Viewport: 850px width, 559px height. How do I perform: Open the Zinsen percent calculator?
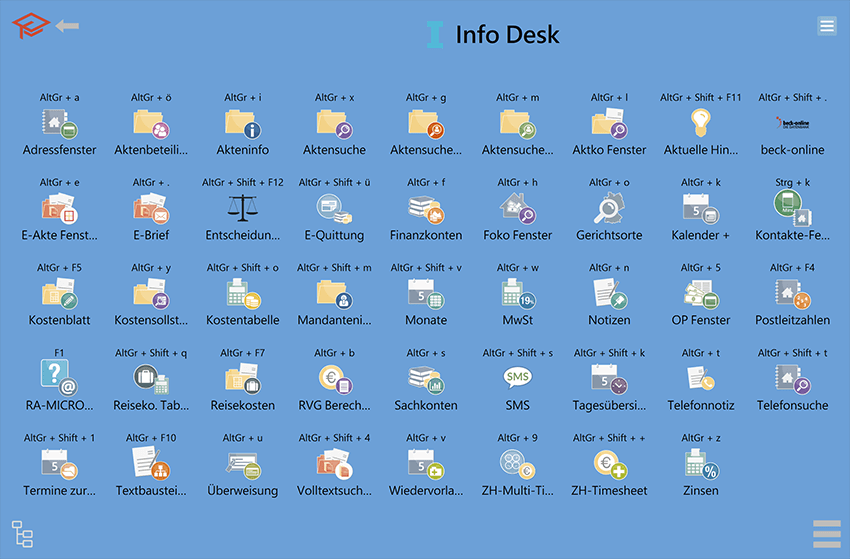click(700, 464)
